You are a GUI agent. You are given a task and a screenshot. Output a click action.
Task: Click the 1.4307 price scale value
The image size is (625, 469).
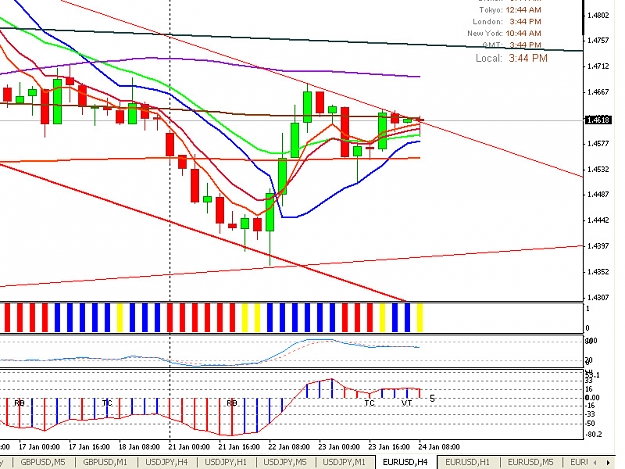pos(598,297)
